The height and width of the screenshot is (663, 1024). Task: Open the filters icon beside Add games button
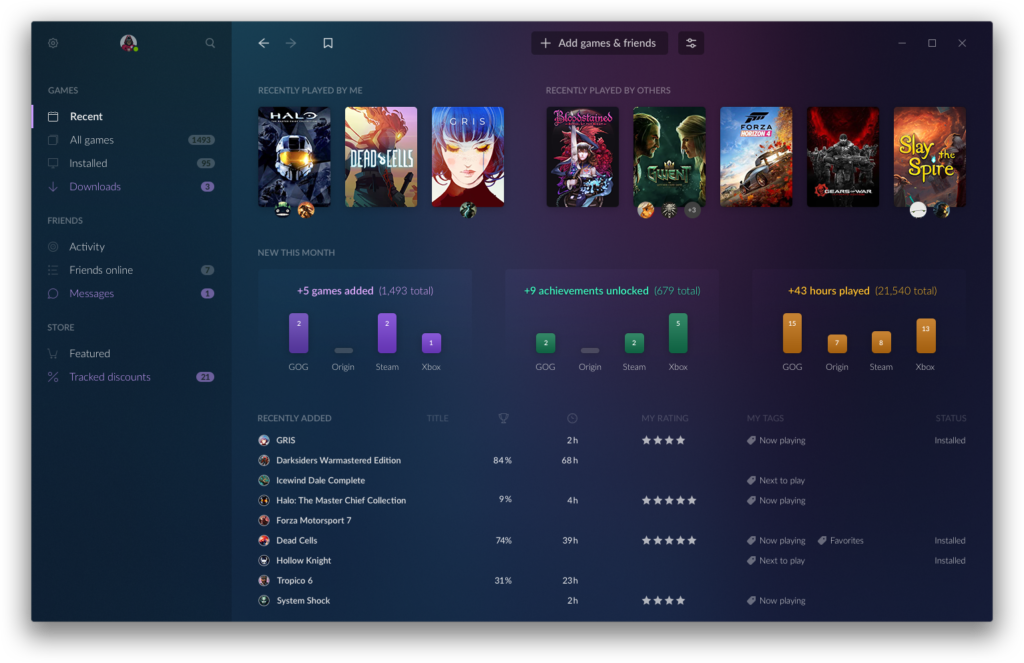click(x=691, y=43)
